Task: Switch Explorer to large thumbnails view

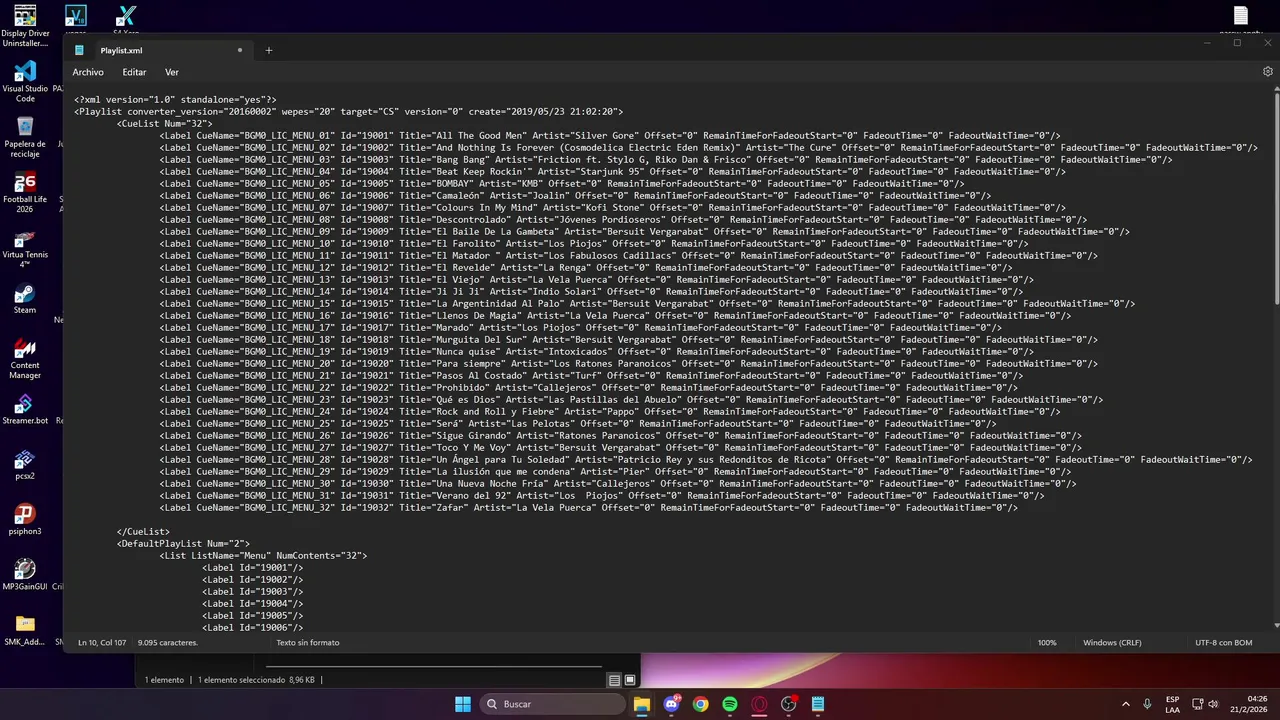Action: (x=630, y=680)
